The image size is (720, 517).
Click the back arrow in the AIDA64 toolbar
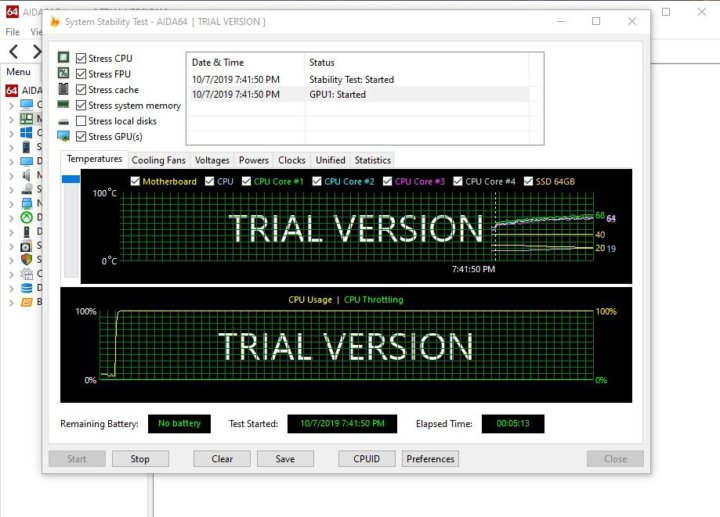click(x=14, y=51)
